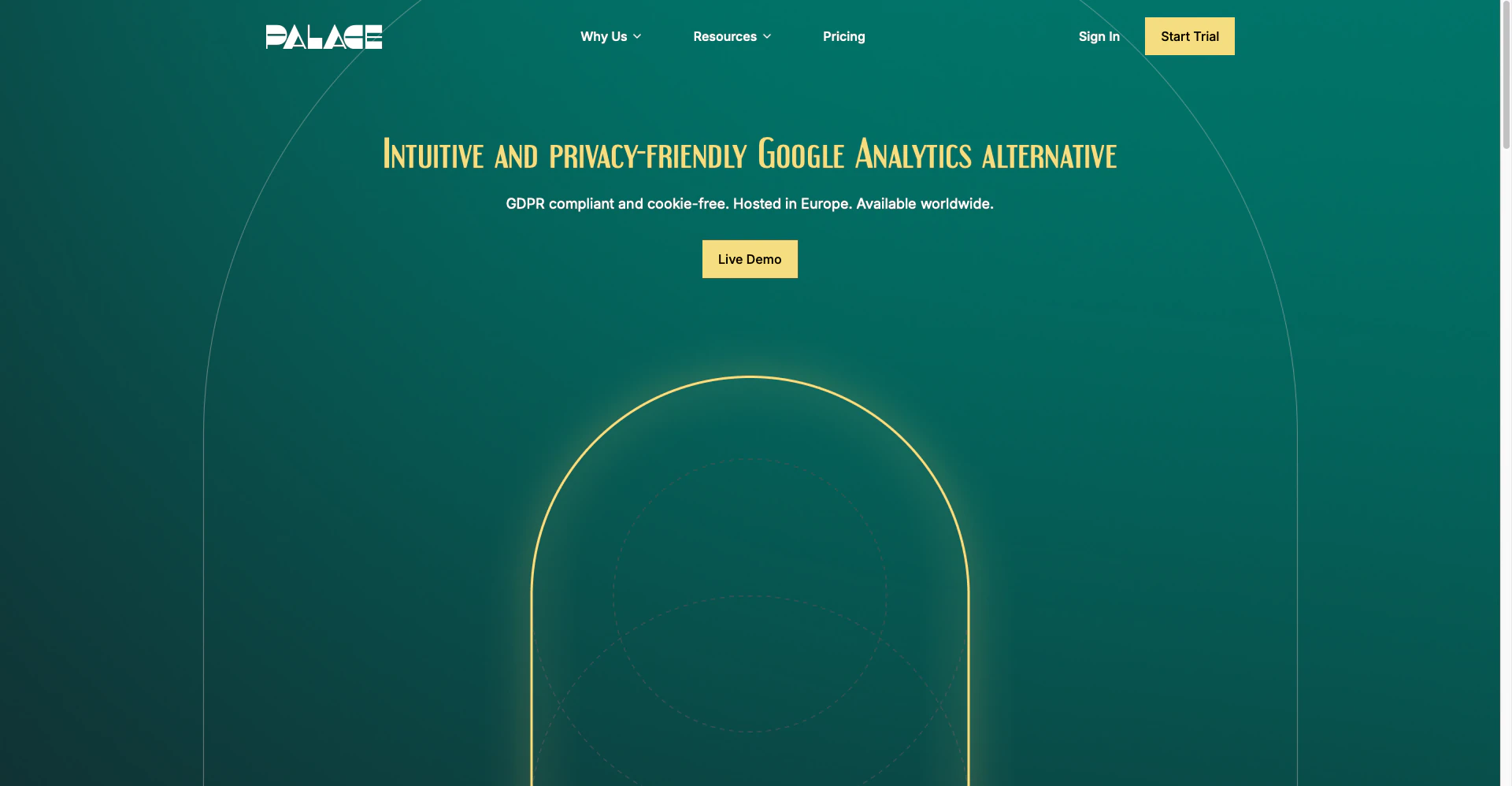Image resolution: width=1512 pixels, height=786 pixels.
Task: Go to the Pricing page
Action: tap(844, 36)
